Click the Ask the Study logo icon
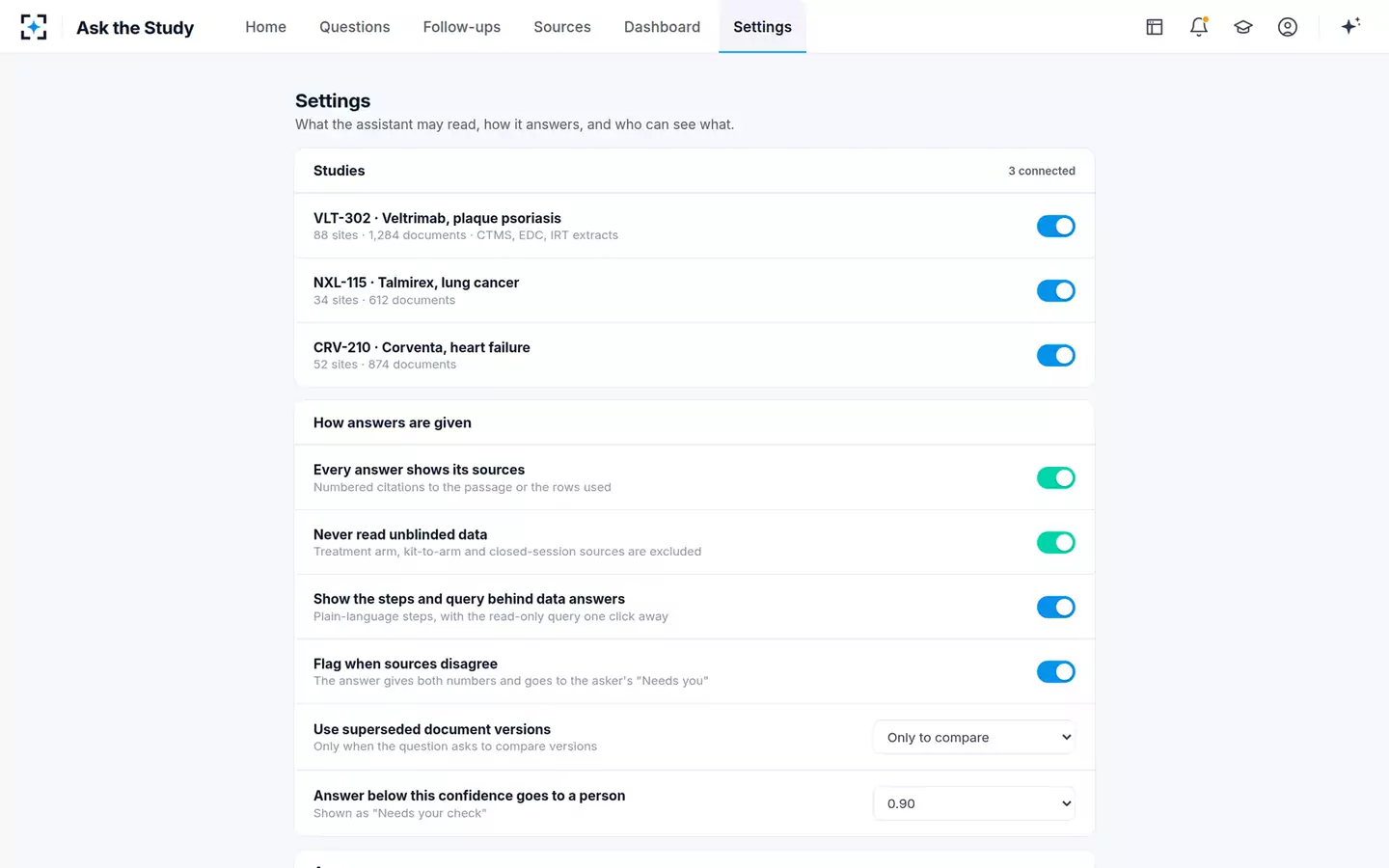 pos(34,27)
